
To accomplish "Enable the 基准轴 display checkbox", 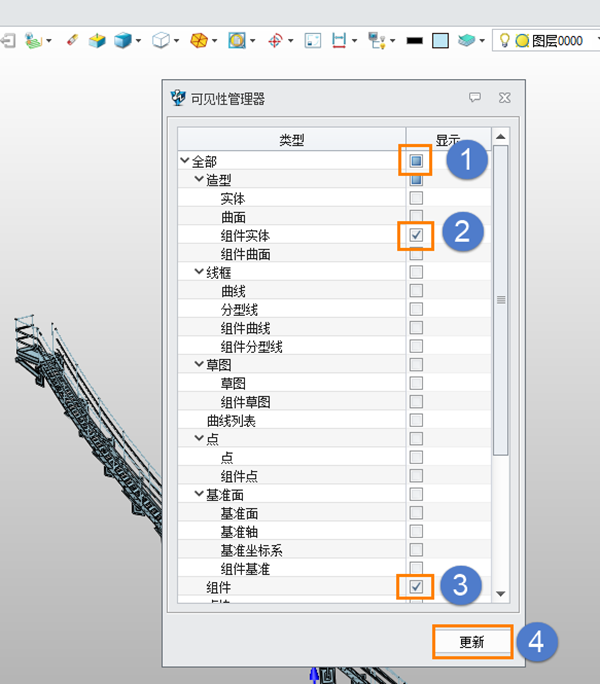I will [416, 531].
